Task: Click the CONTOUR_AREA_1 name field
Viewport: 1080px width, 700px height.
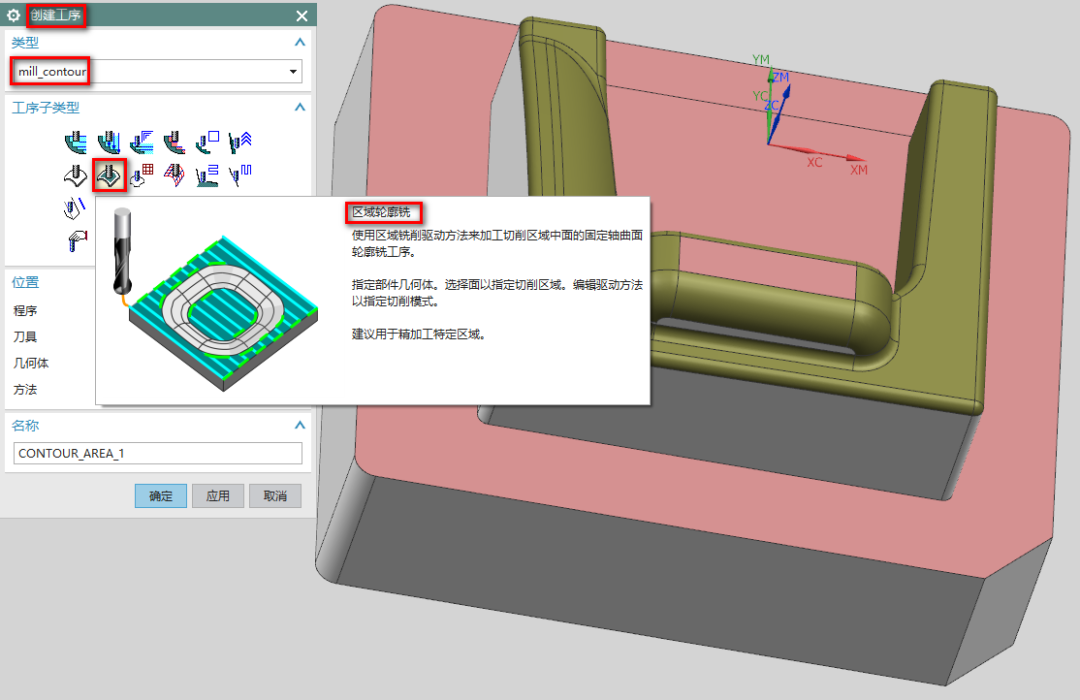Action: pos(158,453)
